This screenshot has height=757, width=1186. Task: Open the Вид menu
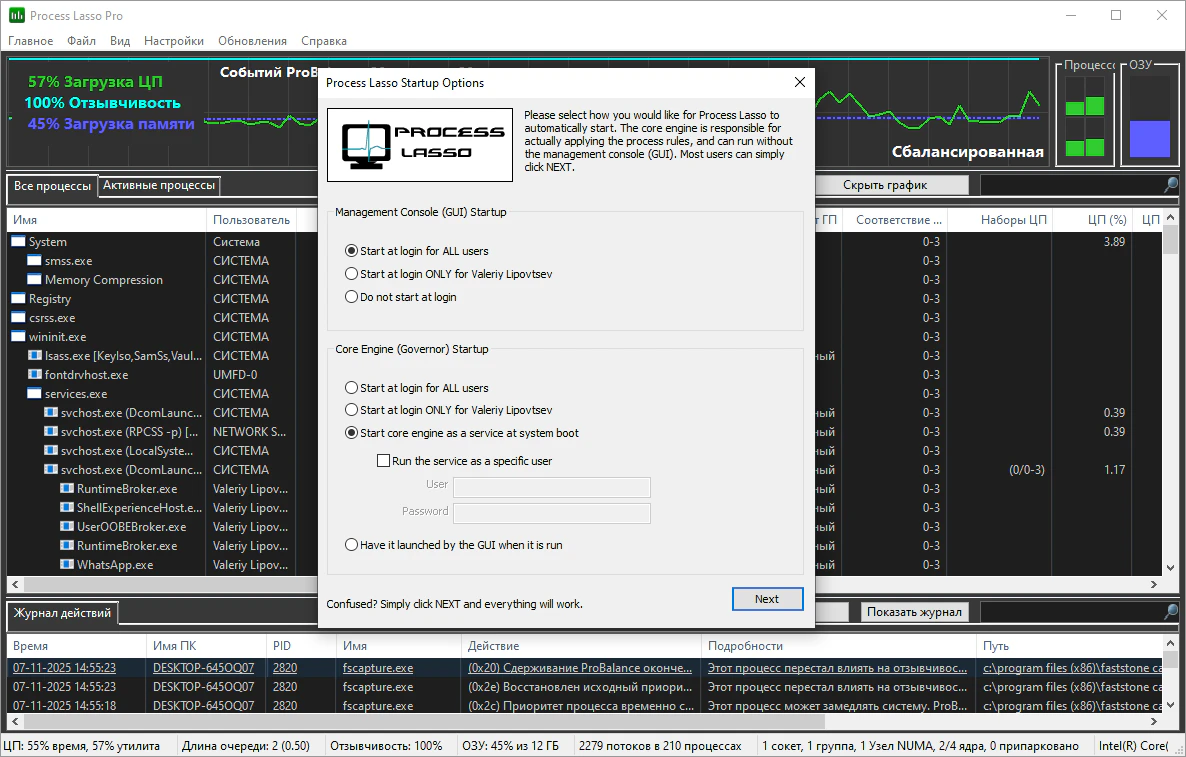[x=120, y=41]
